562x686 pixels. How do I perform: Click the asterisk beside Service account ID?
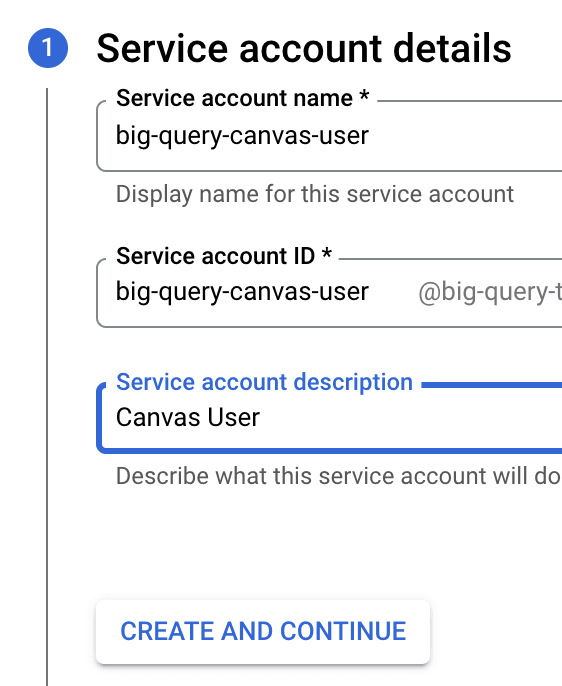click(326, 254)
